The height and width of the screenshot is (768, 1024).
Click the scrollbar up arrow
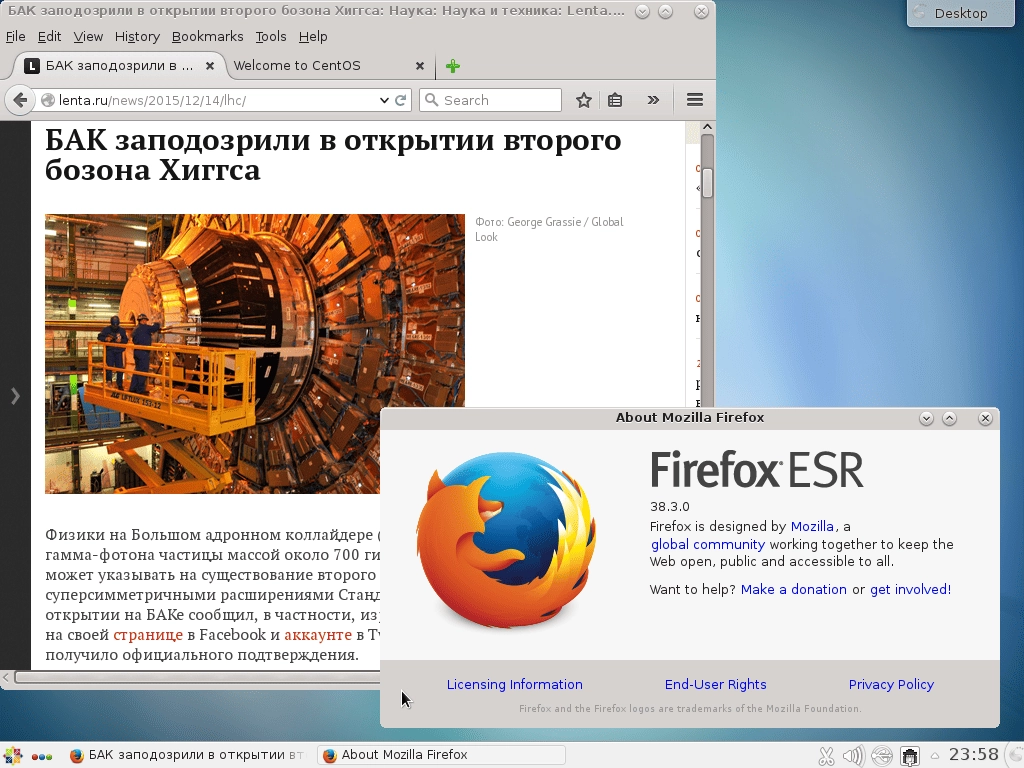[x=707, y=127]
